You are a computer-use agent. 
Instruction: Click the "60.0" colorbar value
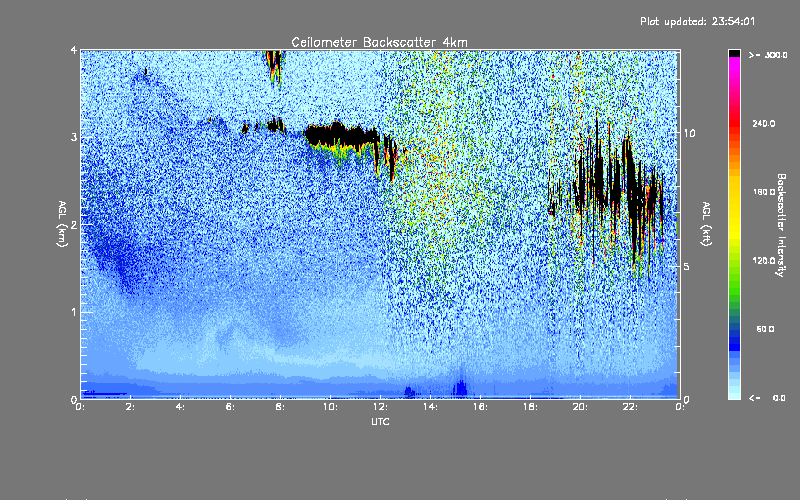765,329
